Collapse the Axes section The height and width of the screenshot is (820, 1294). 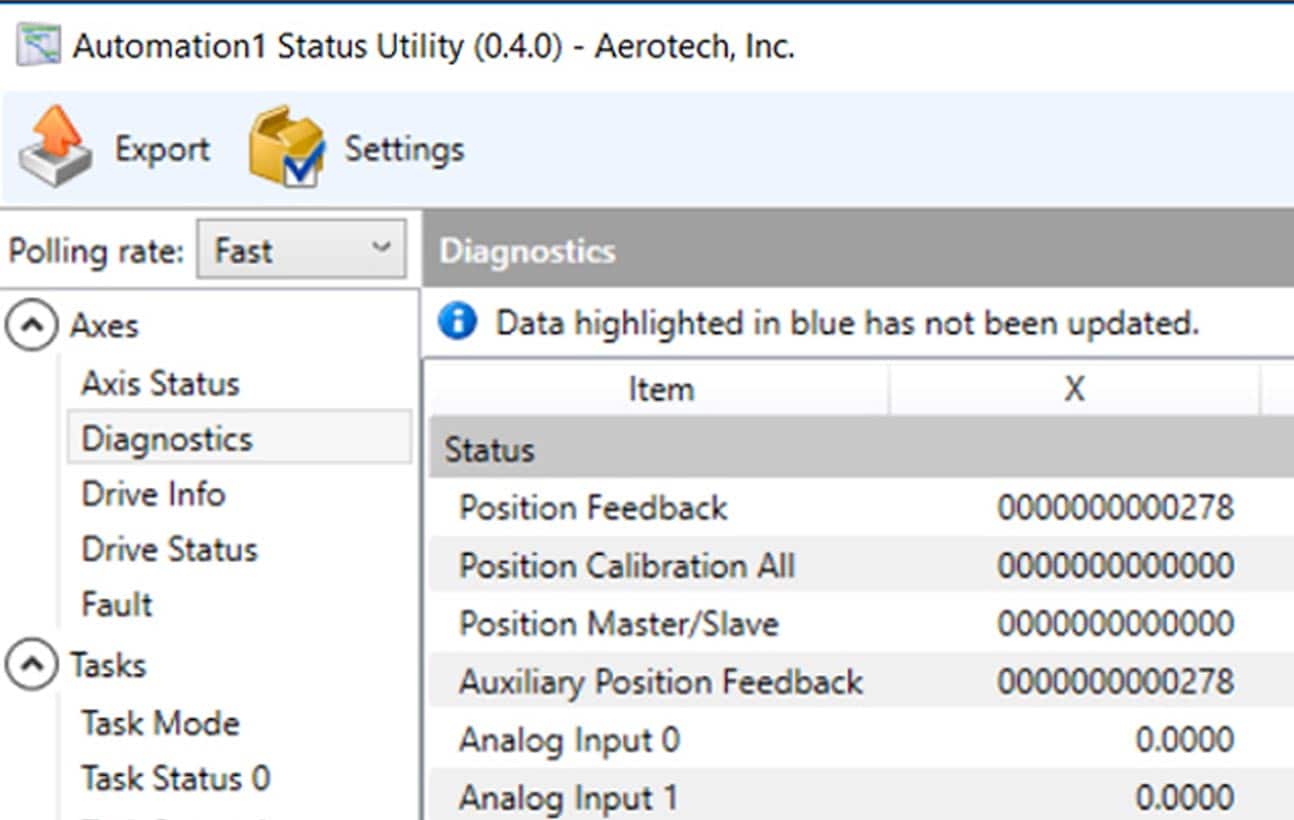pyautogui.click(x=32, y=326)
